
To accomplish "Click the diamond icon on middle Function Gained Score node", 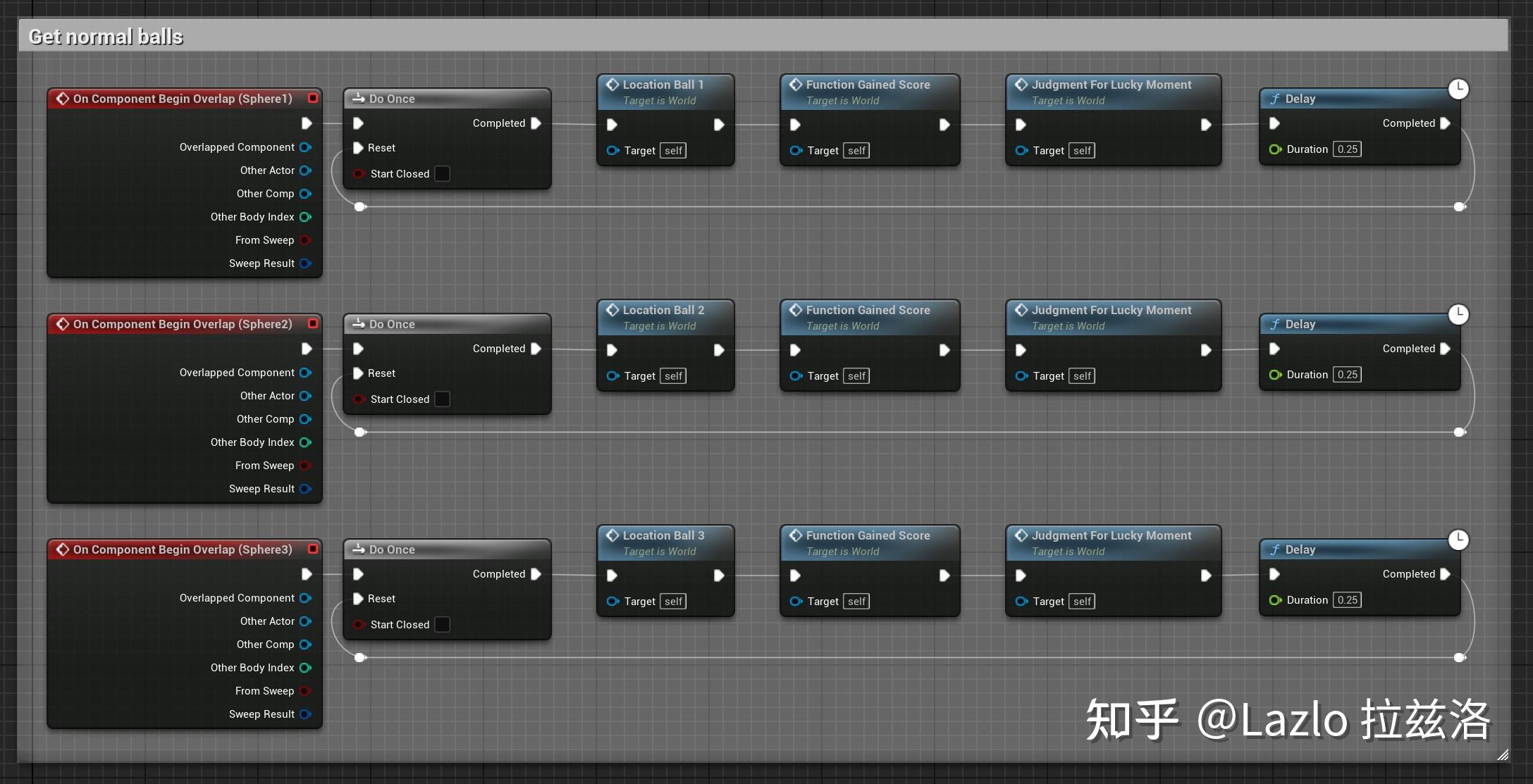I will 795,310.
